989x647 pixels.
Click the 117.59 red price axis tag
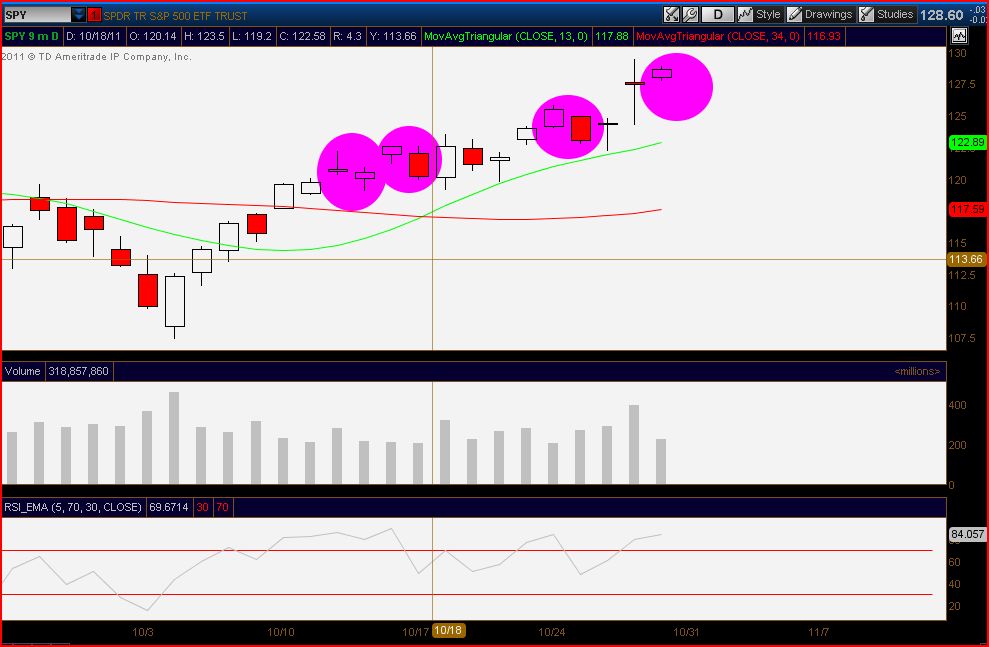[x=967, y=209]
